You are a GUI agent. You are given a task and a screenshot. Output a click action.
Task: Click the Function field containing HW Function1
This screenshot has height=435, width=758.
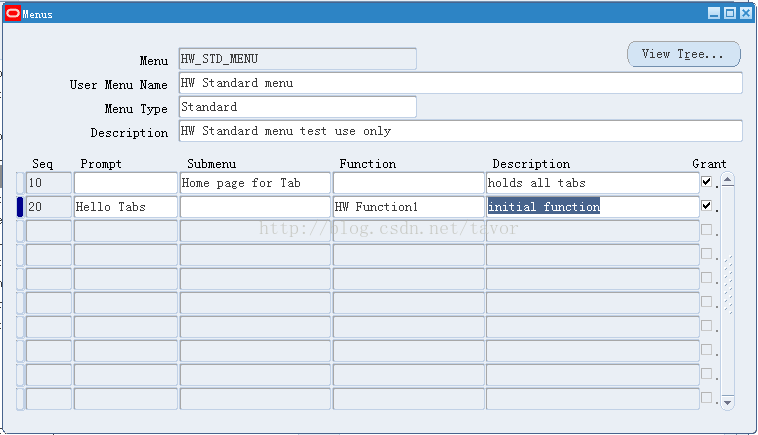(x=408, y=207)
